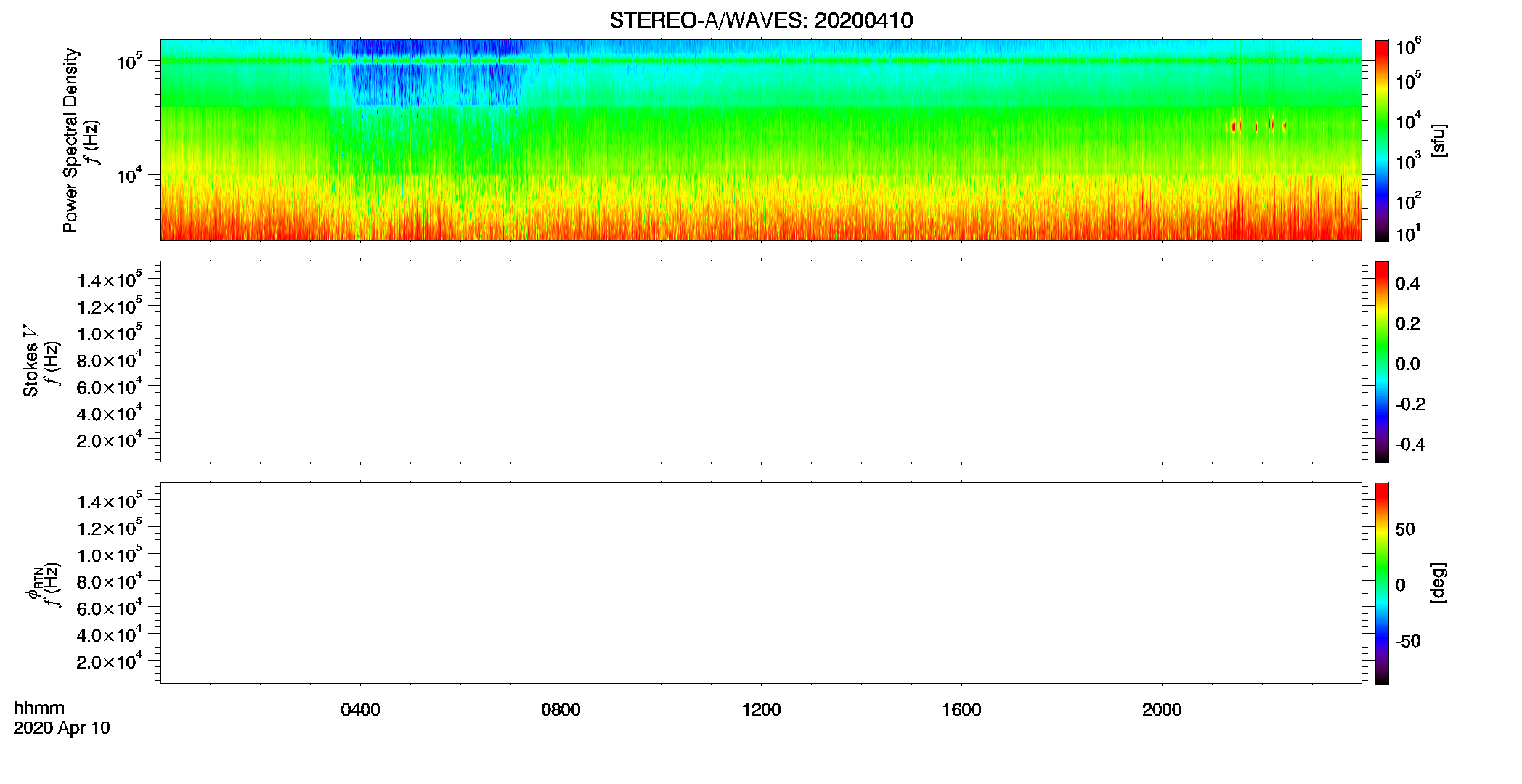
Task: Click the -0.2 label on Stokes V colorbar
Action: point(1410,404)
